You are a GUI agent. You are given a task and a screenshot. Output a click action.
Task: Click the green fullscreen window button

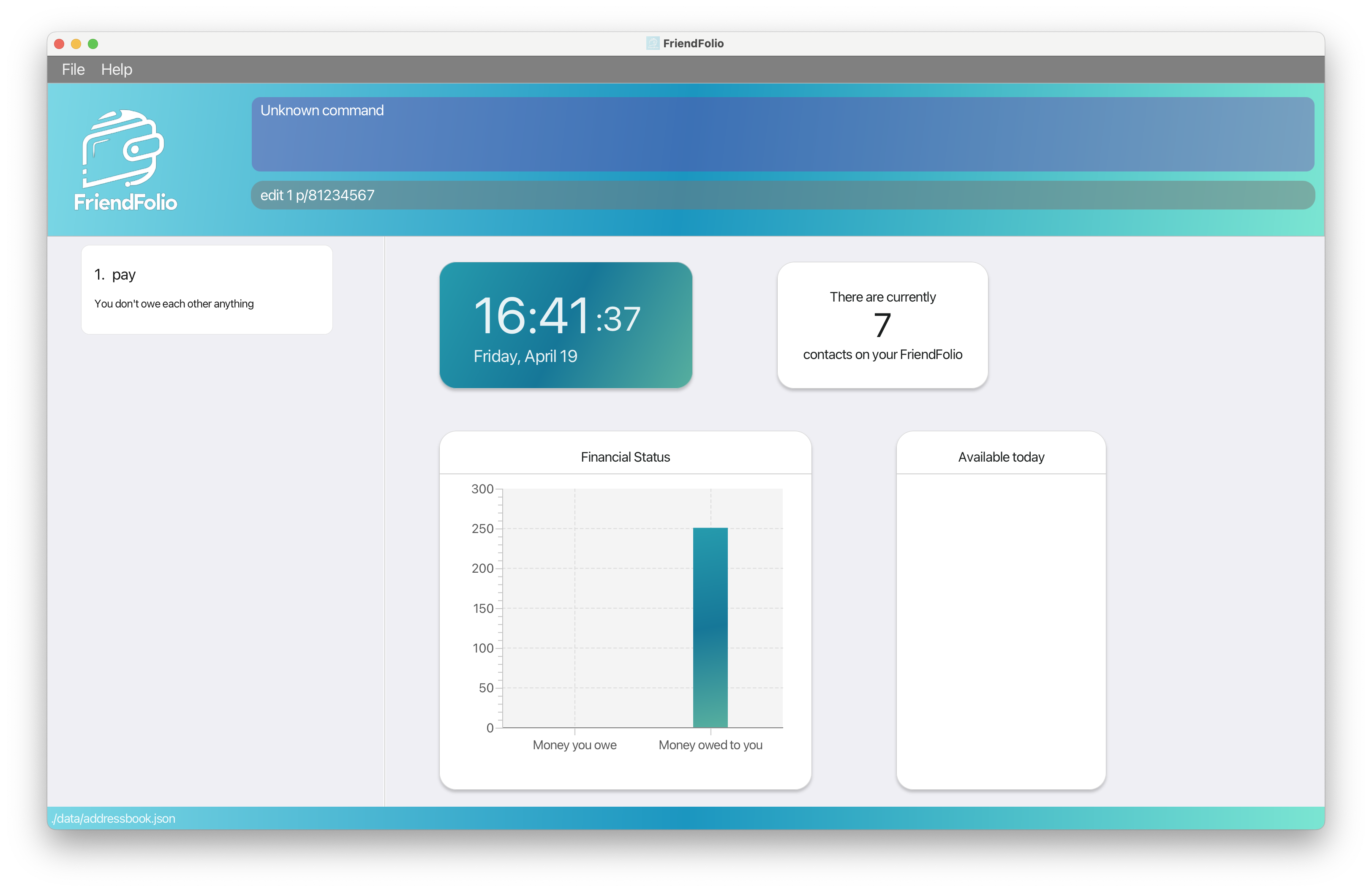(93, 44)
